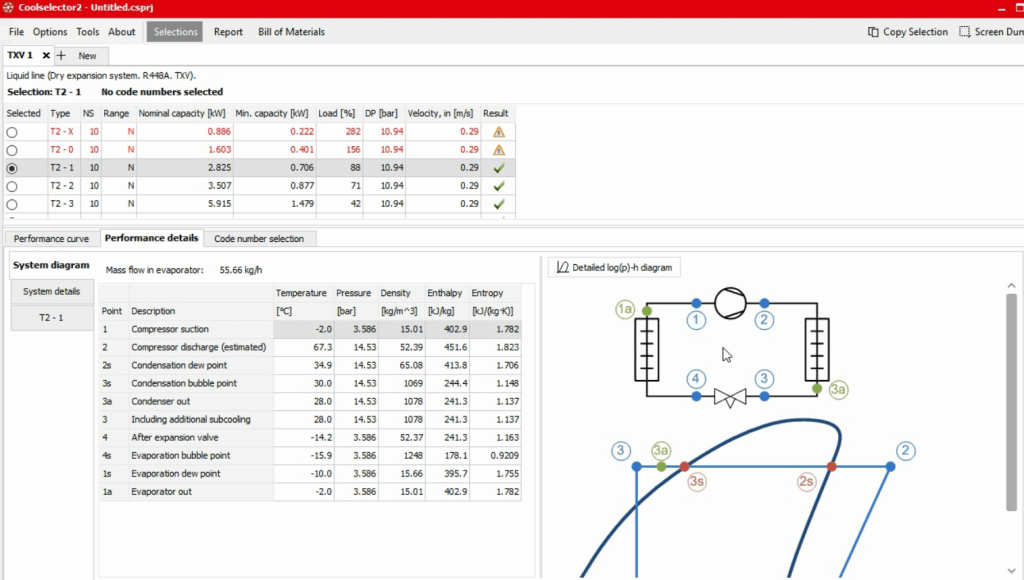Open the Detailed log(p)-h diagram

[x=614, y=267]
